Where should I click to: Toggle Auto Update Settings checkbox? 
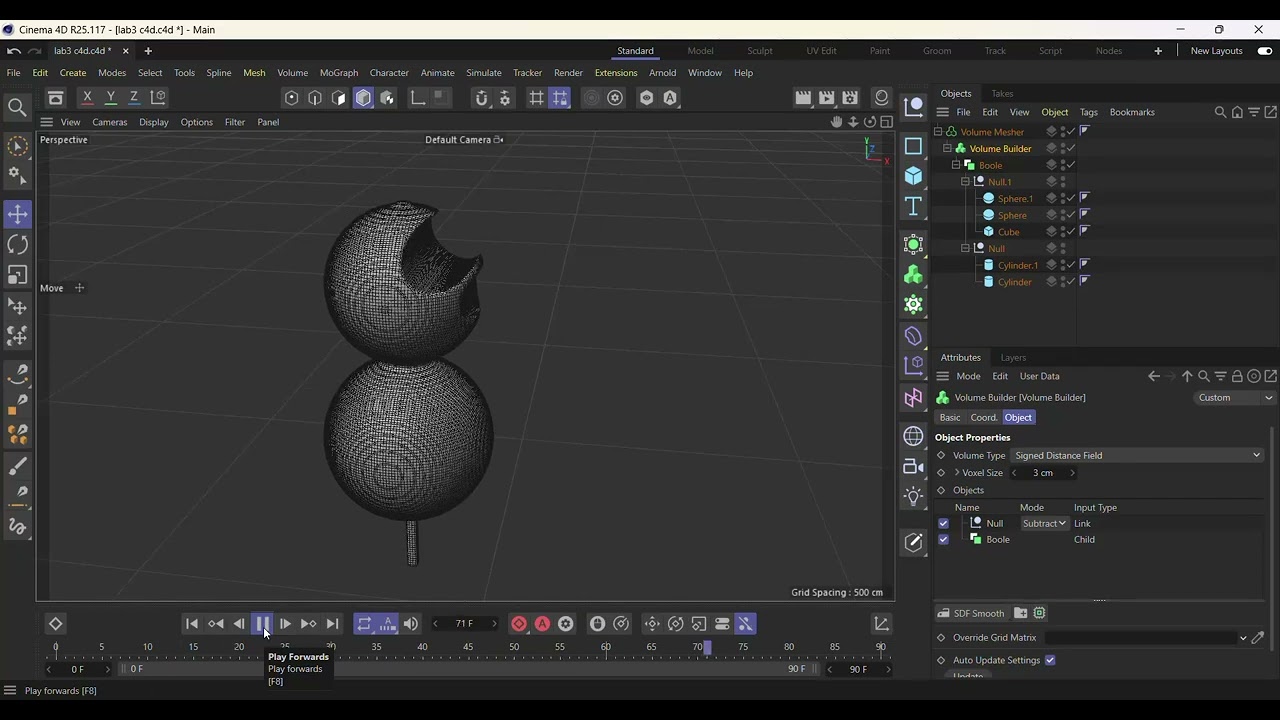point(1050,660)
